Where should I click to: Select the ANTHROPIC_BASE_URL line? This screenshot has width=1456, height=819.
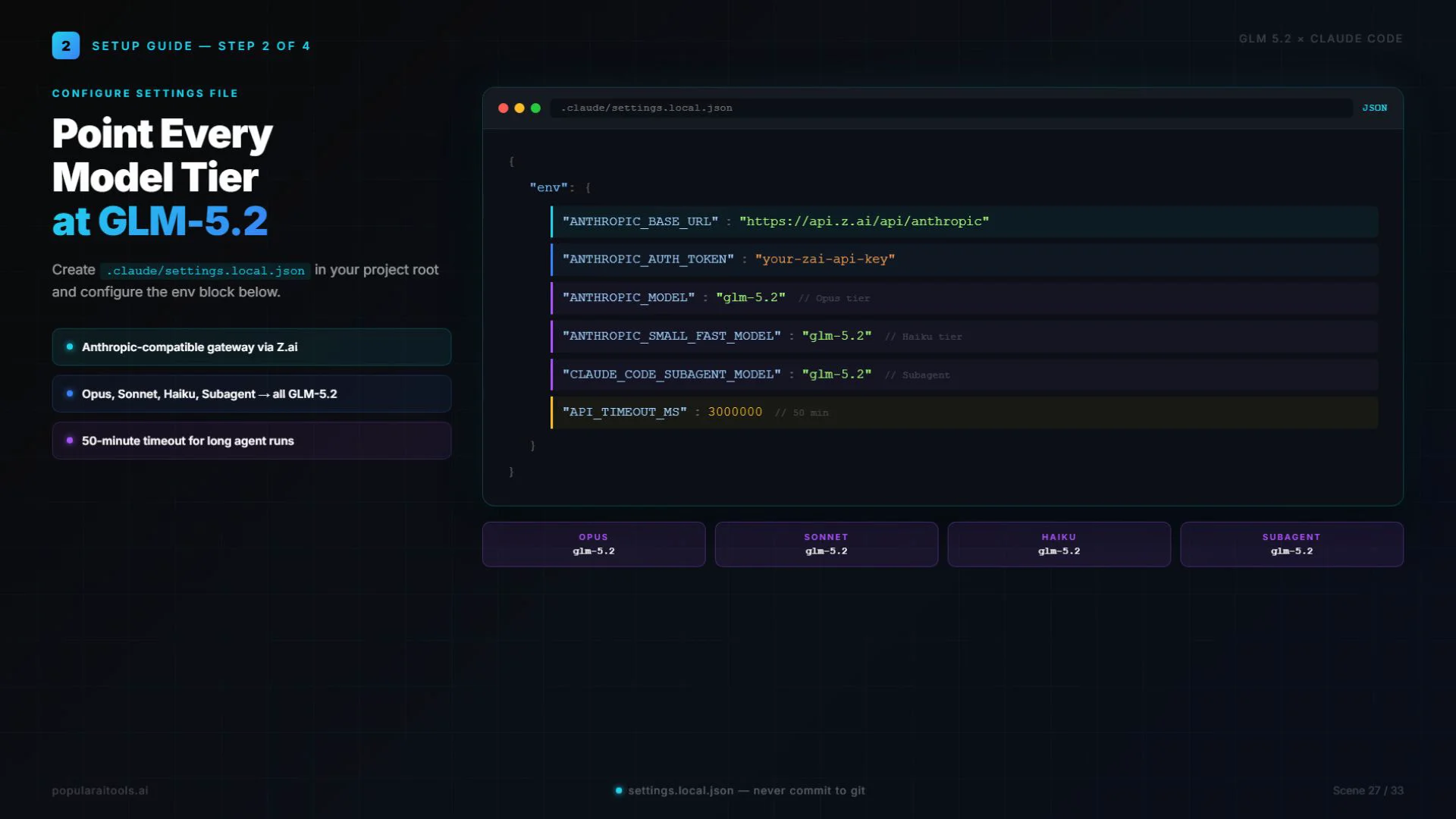964,221
